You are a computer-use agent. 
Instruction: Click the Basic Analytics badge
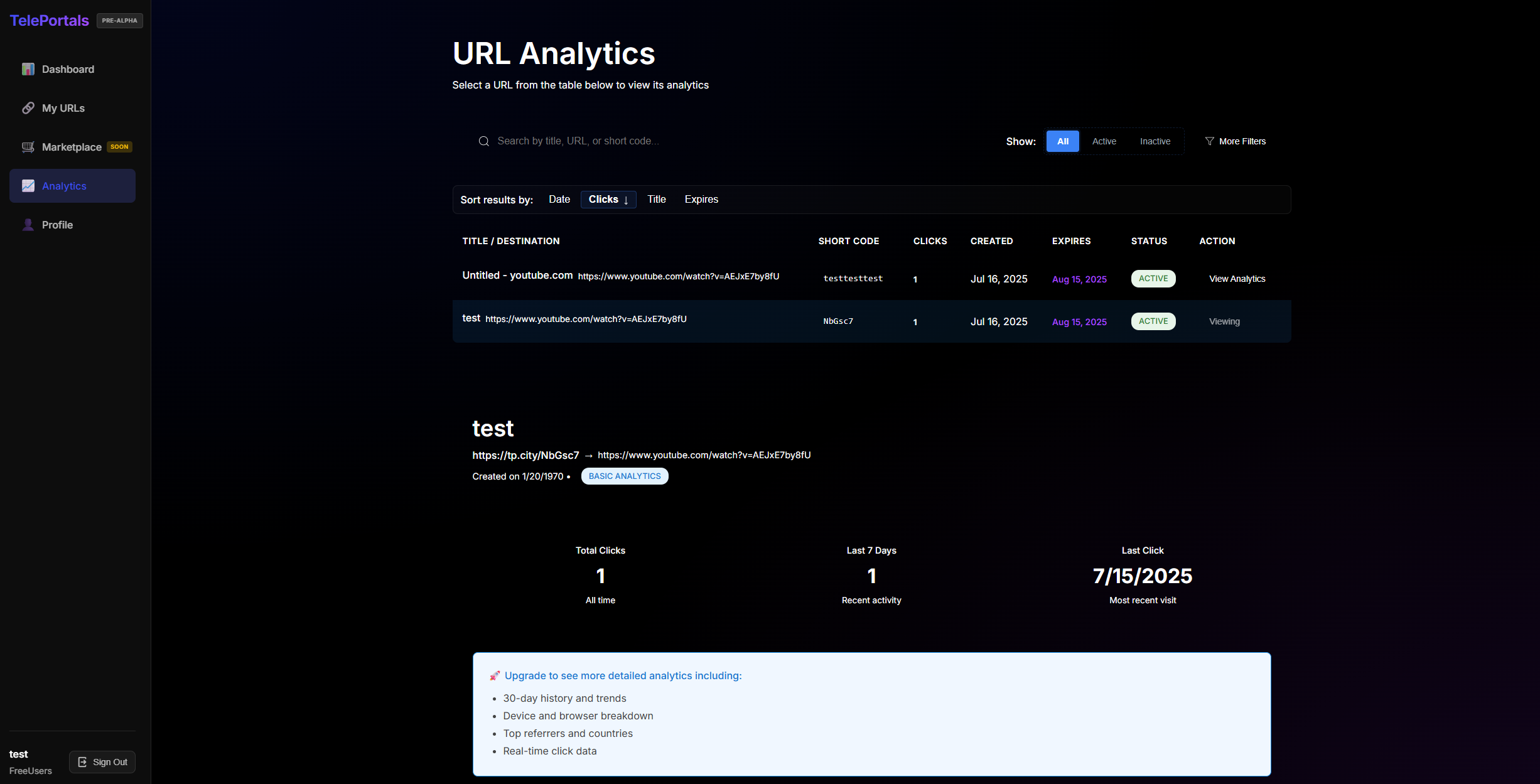[624, 476]
